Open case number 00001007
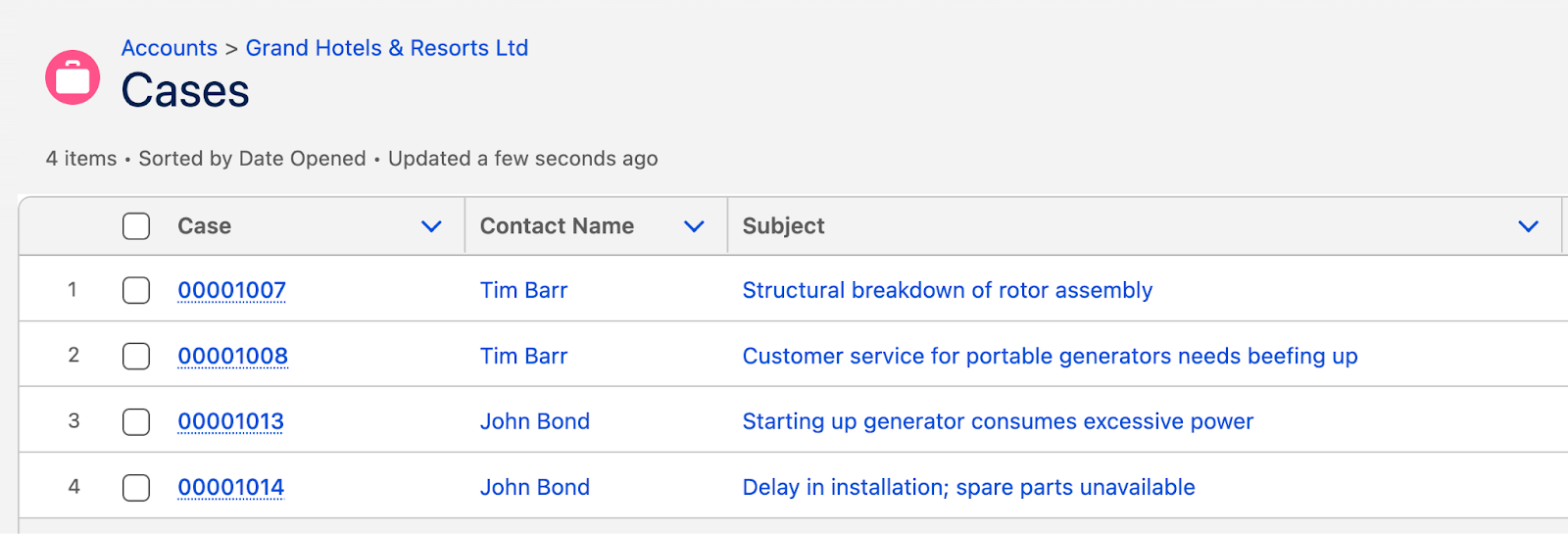 [231, 290]
